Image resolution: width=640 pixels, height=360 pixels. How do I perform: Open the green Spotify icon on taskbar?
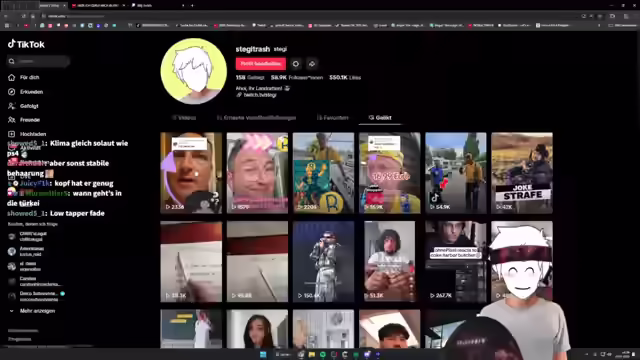pyautogui.click(x=323, y=354)
